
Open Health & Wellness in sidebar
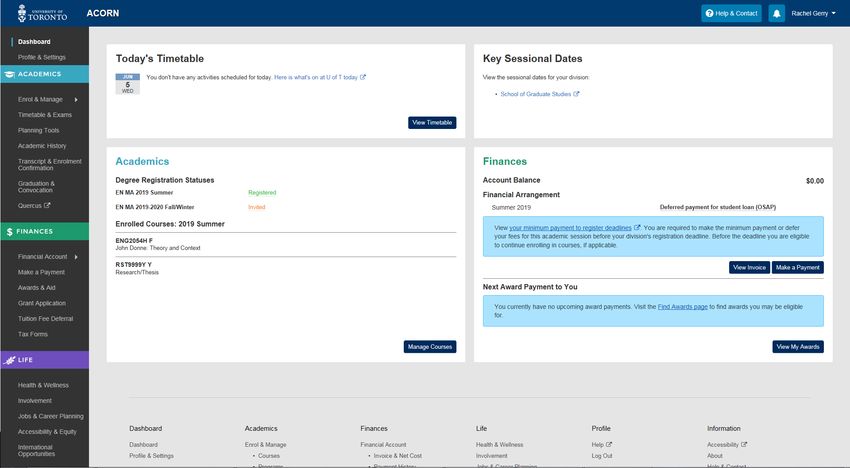click(43, 386)
